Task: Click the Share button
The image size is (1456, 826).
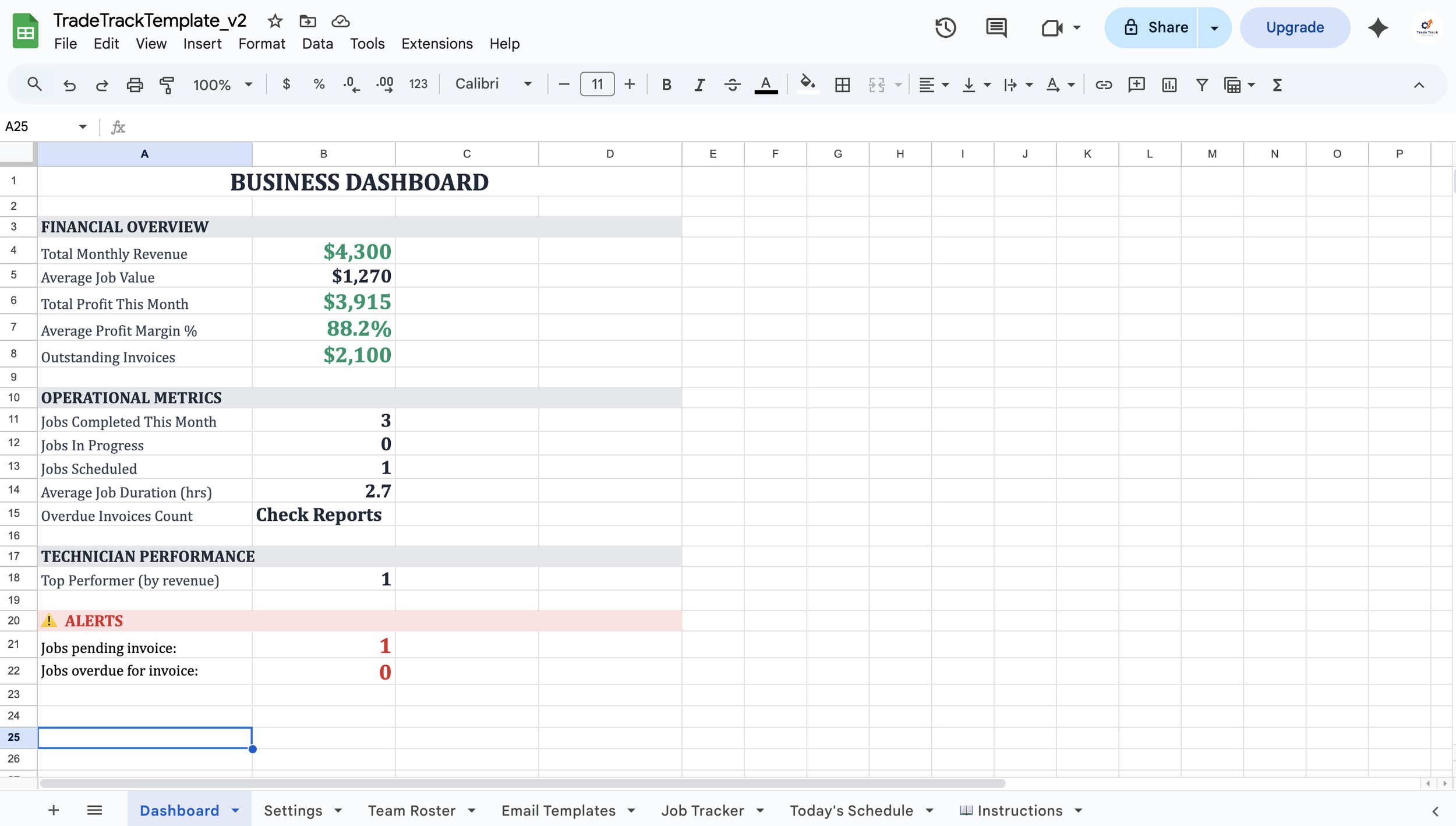Action: 1155,27
